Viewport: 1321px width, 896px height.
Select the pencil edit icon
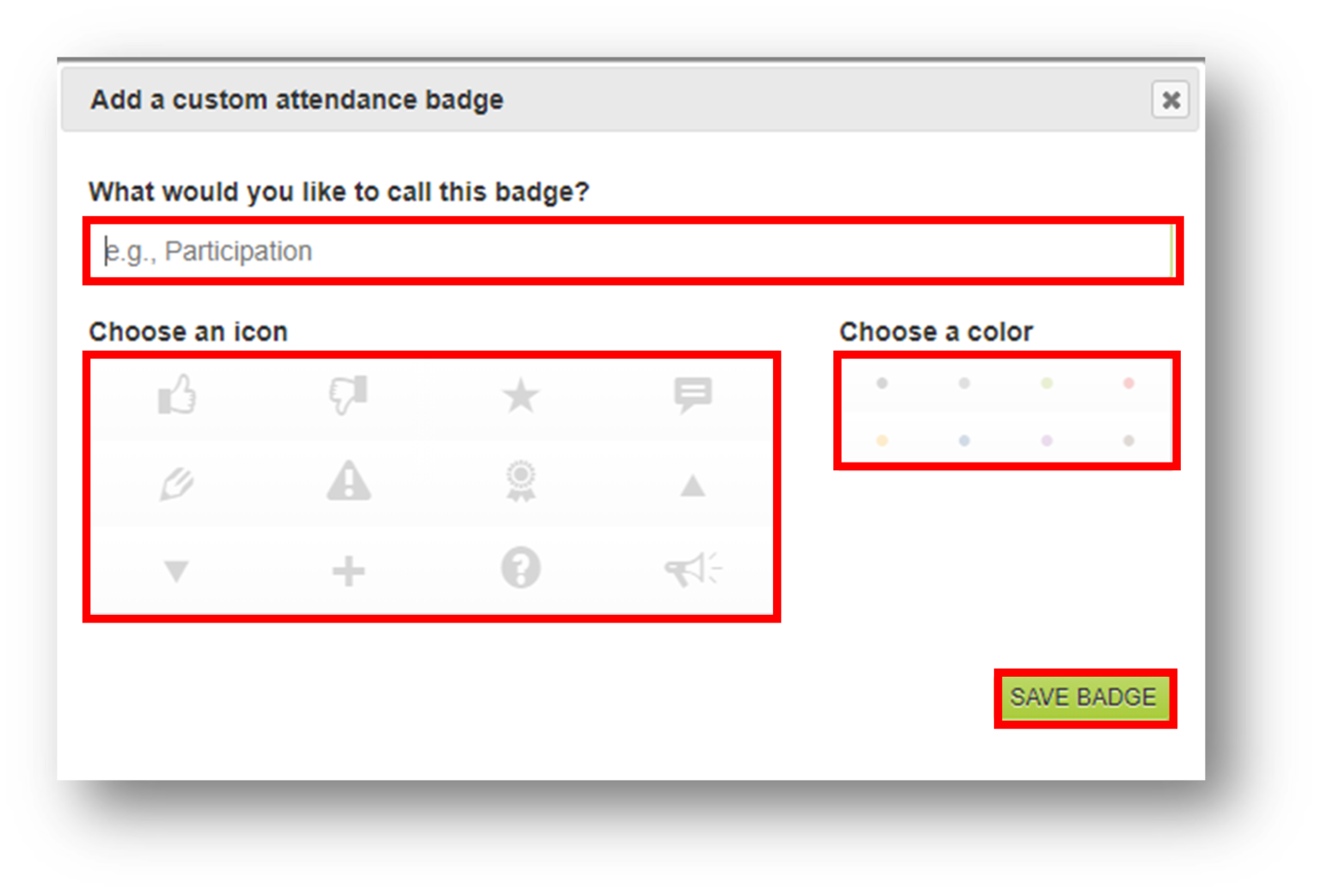(x=176, y=482)
